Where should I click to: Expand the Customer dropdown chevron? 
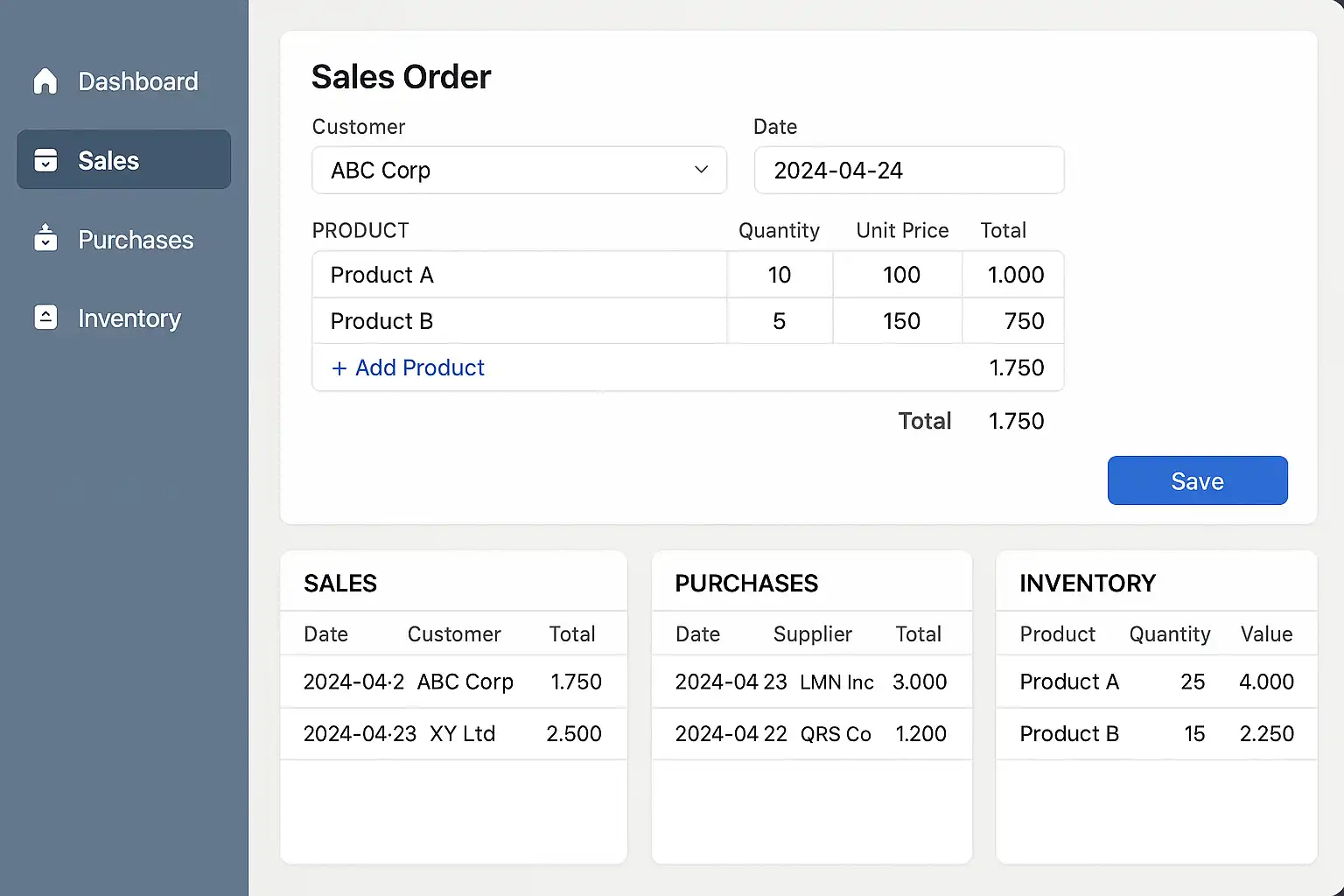[x=701, y=170]
